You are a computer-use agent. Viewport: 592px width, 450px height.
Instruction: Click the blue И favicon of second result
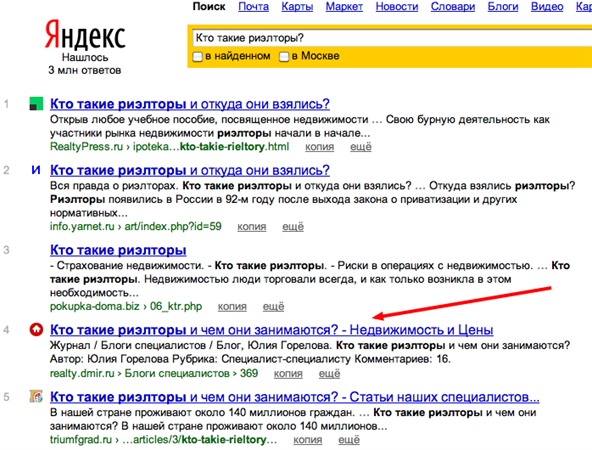pyautogui.click(x=36, y=170)
